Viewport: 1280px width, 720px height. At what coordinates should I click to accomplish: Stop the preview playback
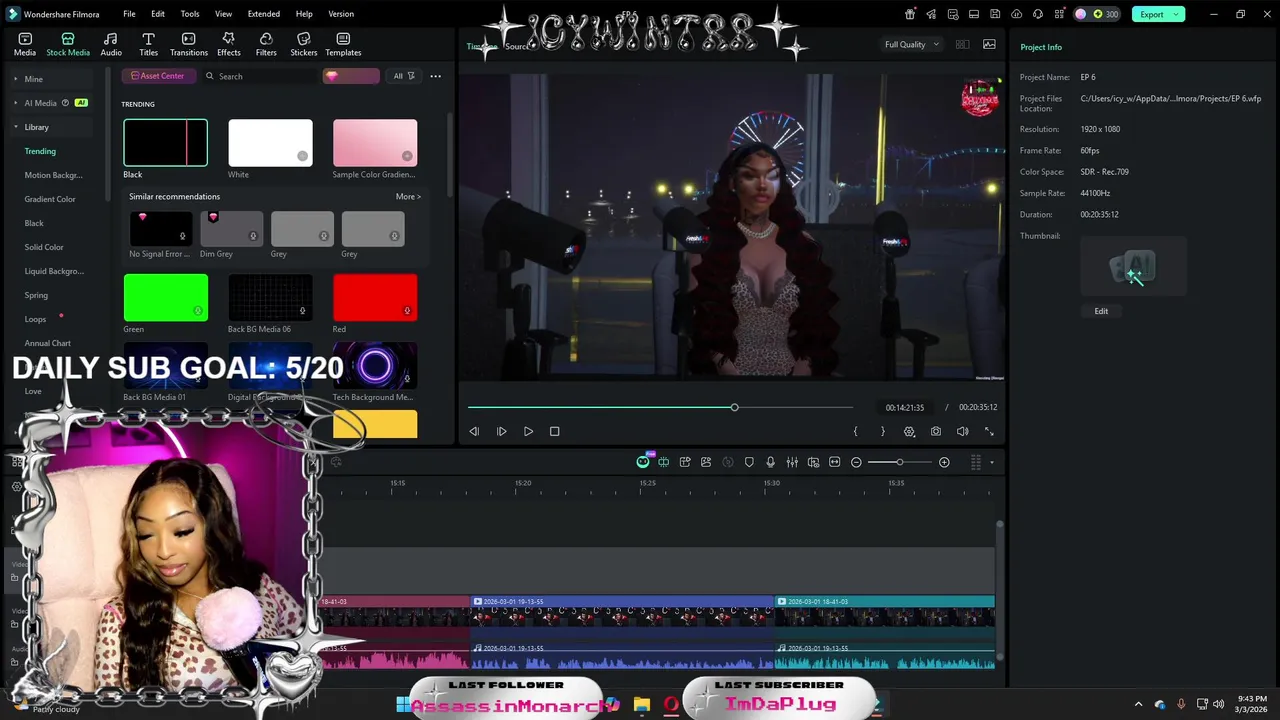555,431
